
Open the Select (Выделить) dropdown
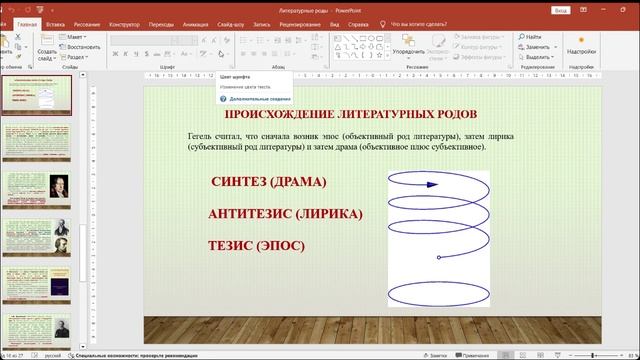point(536,57)
